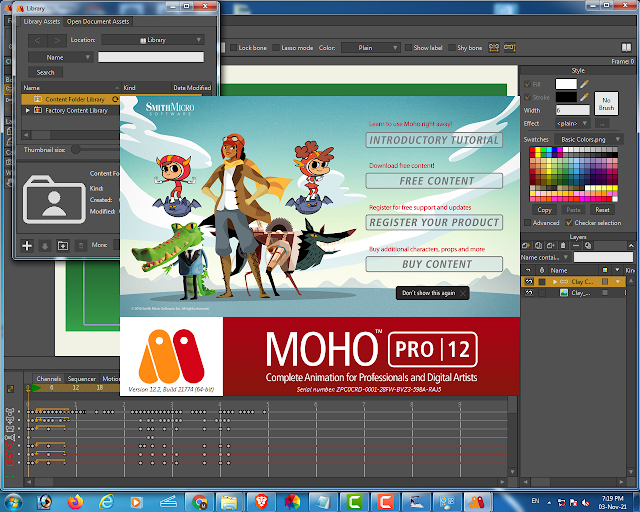
Task: Click the grayed download arrow icon in Library
Action: coord(45,245)
